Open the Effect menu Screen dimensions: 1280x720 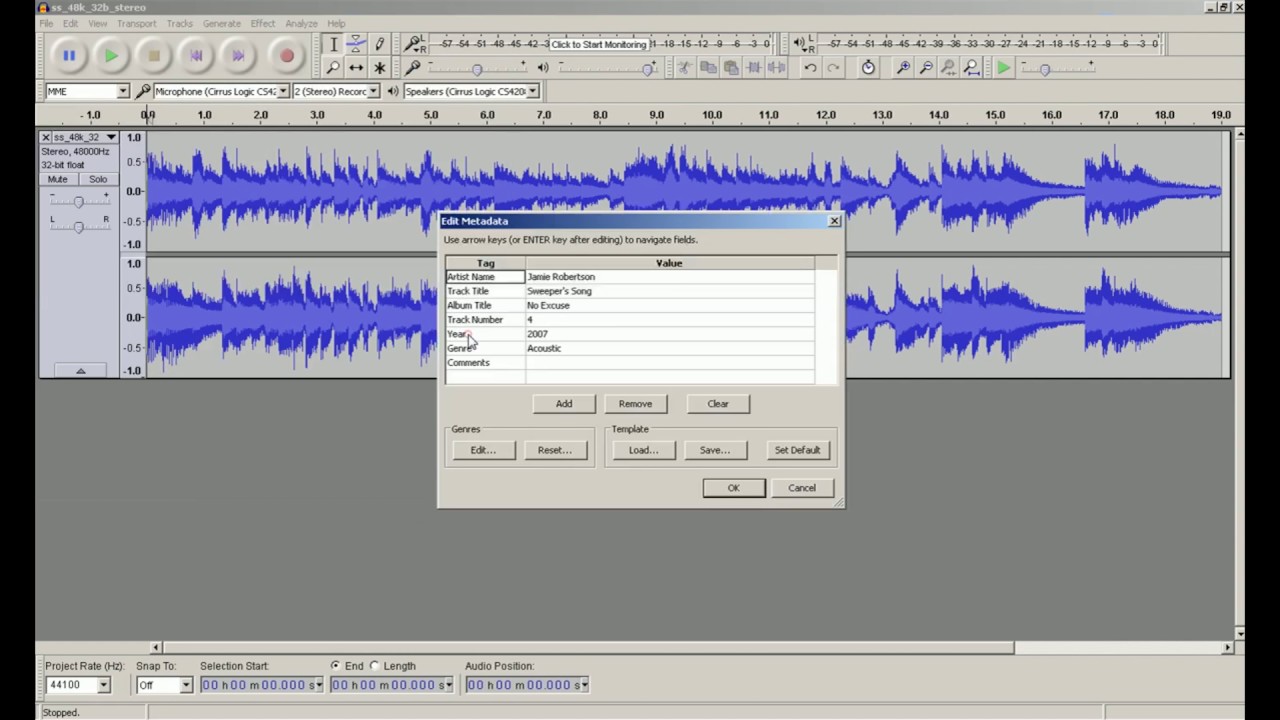[263, 23]
